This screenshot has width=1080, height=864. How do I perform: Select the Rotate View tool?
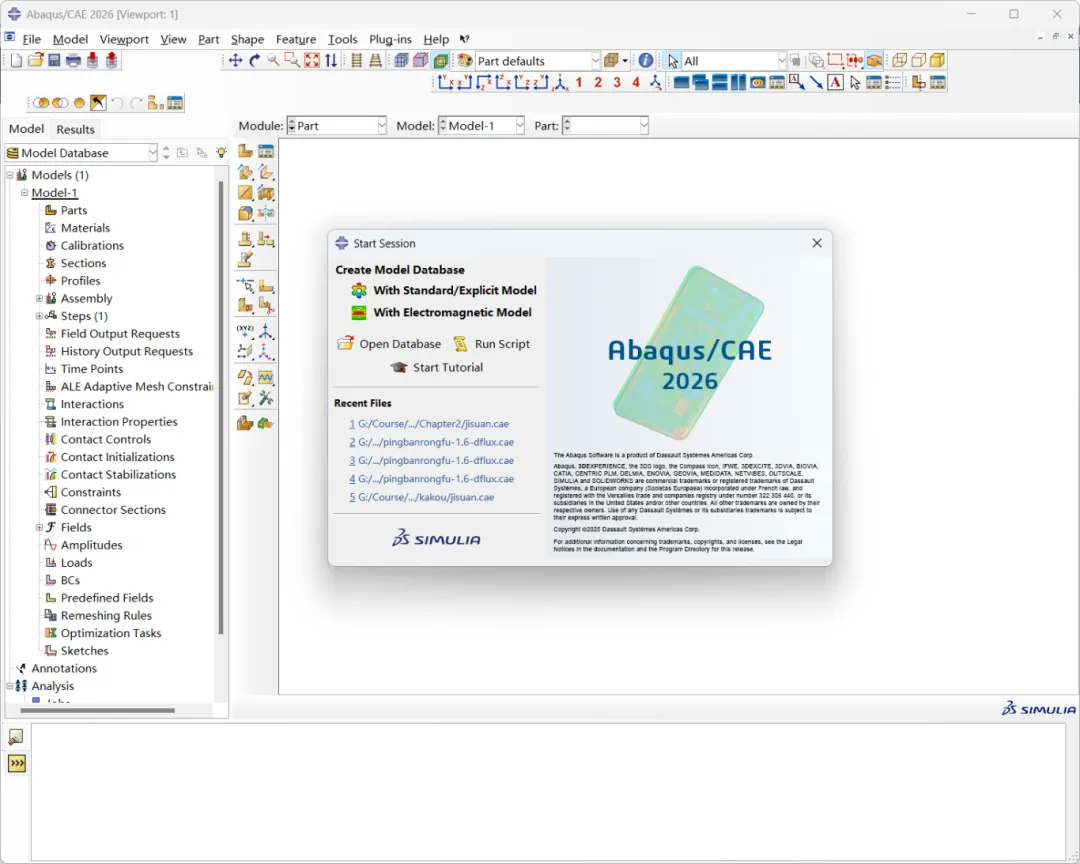tap(254, 61)
